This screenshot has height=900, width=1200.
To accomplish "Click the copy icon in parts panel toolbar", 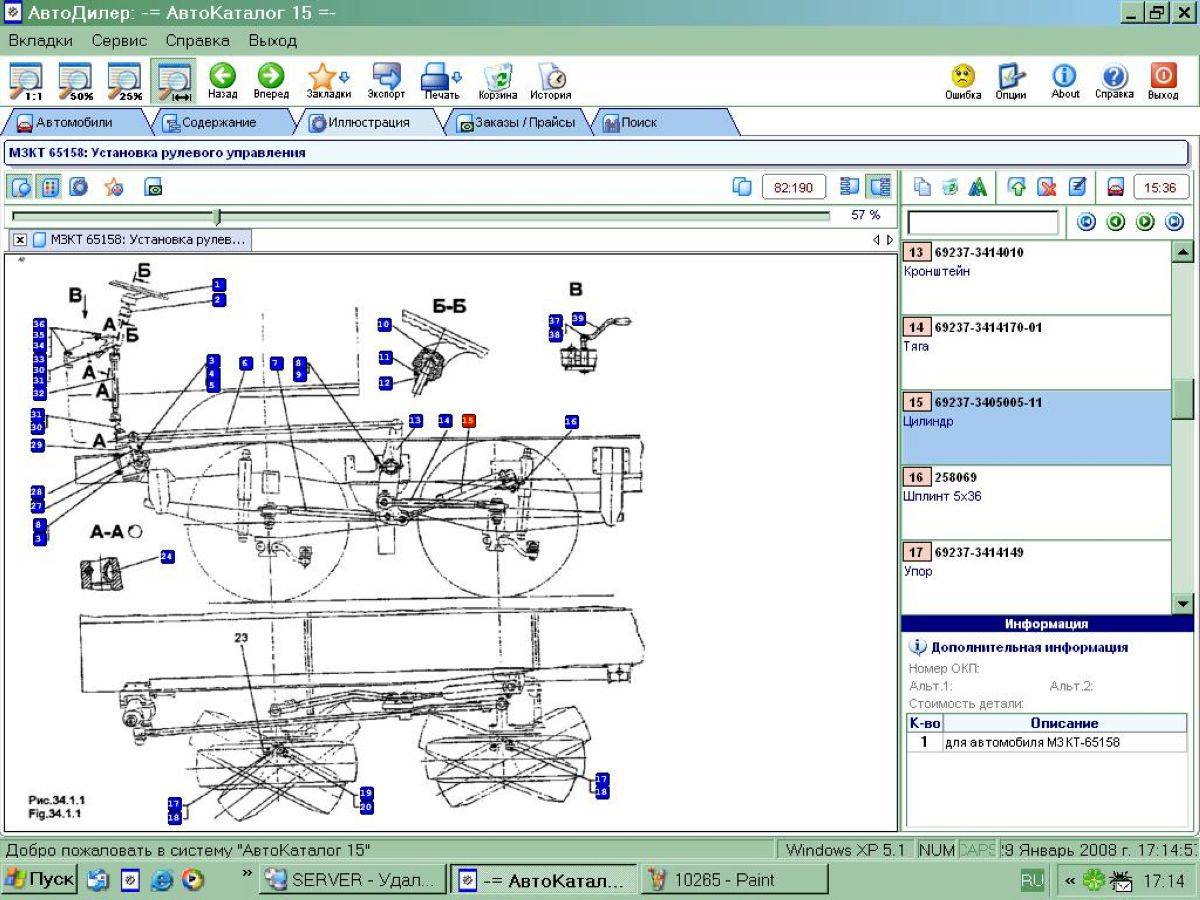I will [922, 187].
